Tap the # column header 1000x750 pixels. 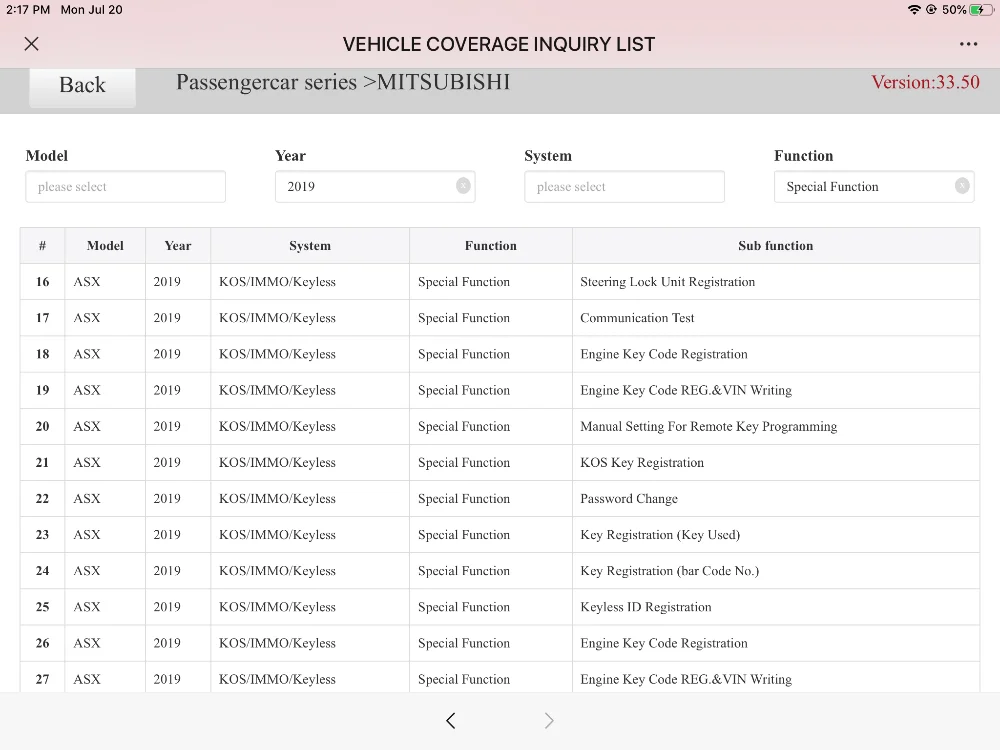click(42, 246)
